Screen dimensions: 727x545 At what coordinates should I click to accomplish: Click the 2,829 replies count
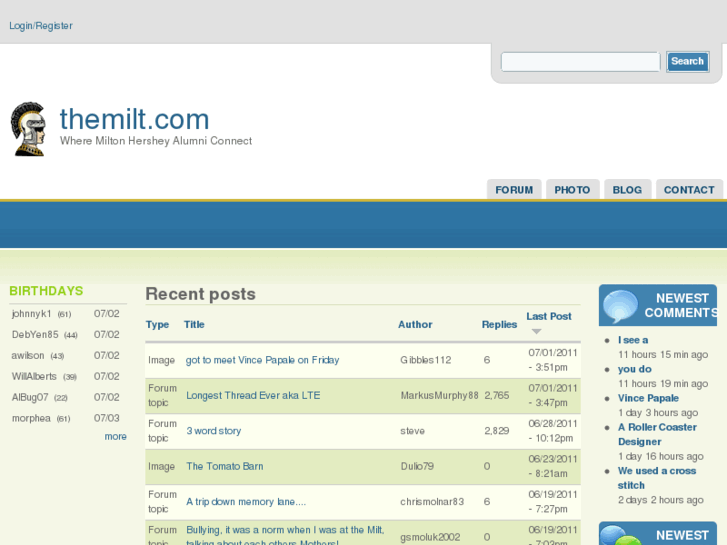tap(497, 431)
